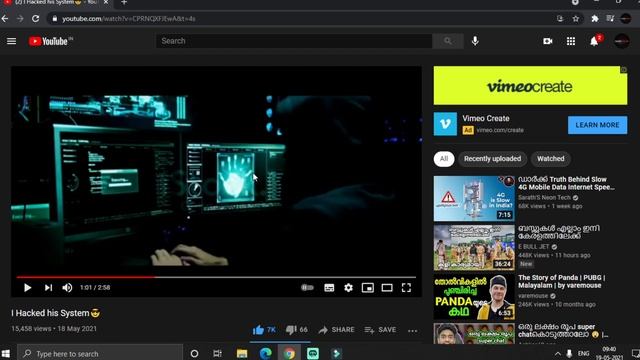Open Cortana circle on the taskbar
This screenshot has width=640, height=360.
point(194,353)
